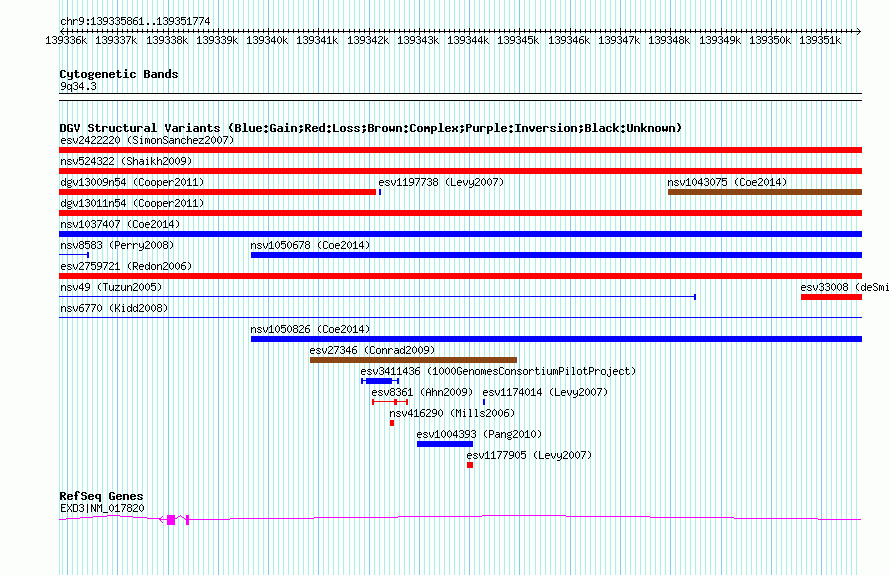Click the nsv1050826 (Coe2014) label
This screenshot has height=575, width=890.
point(310,329)
